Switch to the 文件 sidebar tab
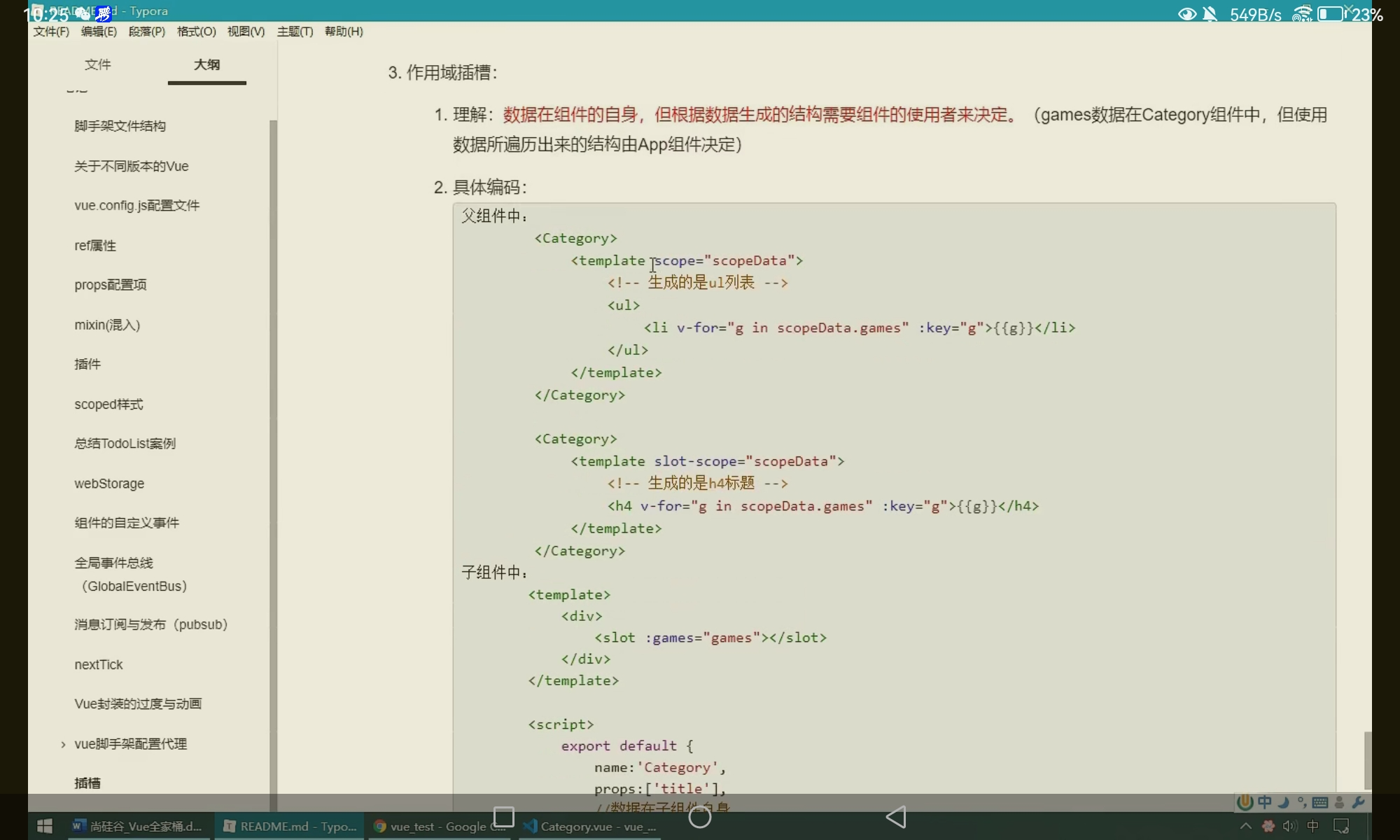1400x840 pixels. pos(97,64)
